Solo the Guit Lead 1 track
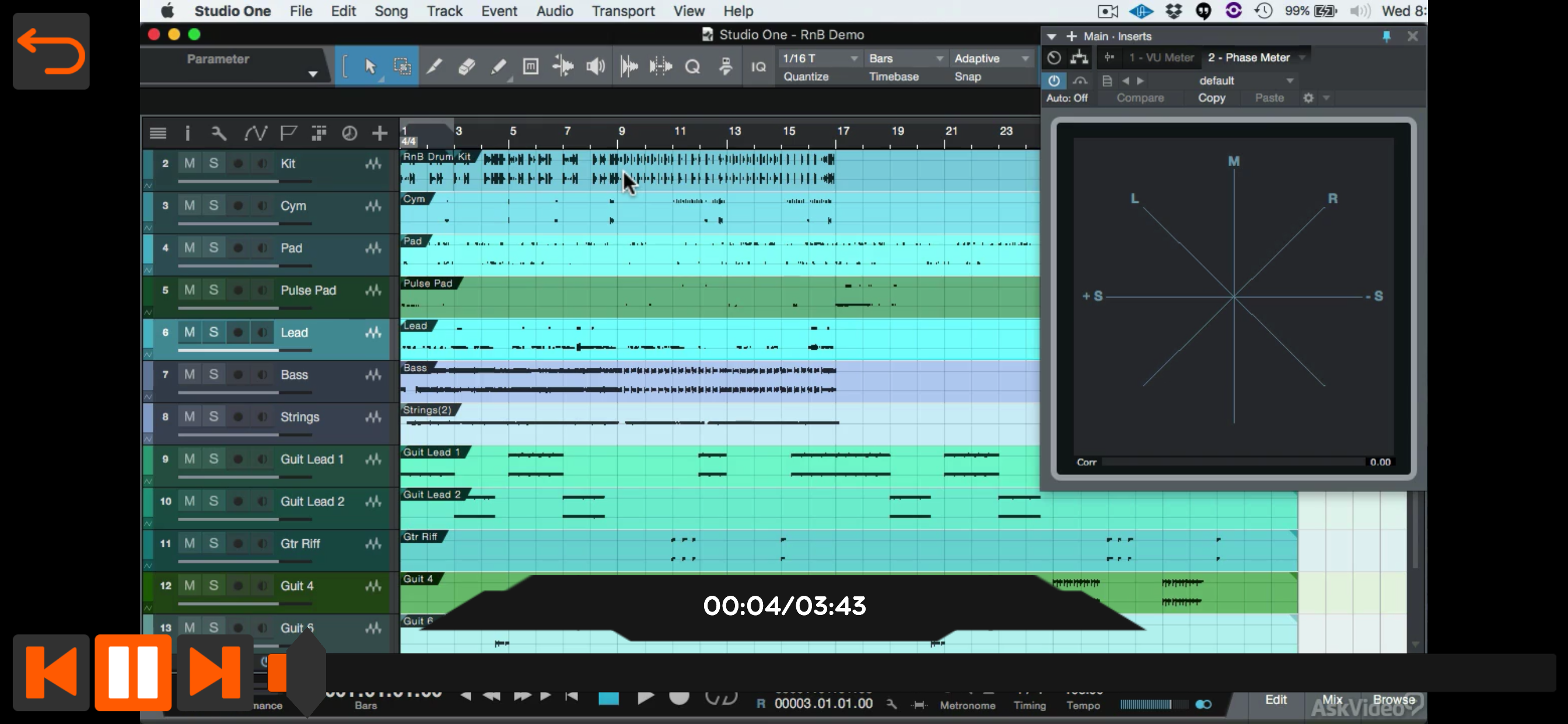 (x=213, y=458)
